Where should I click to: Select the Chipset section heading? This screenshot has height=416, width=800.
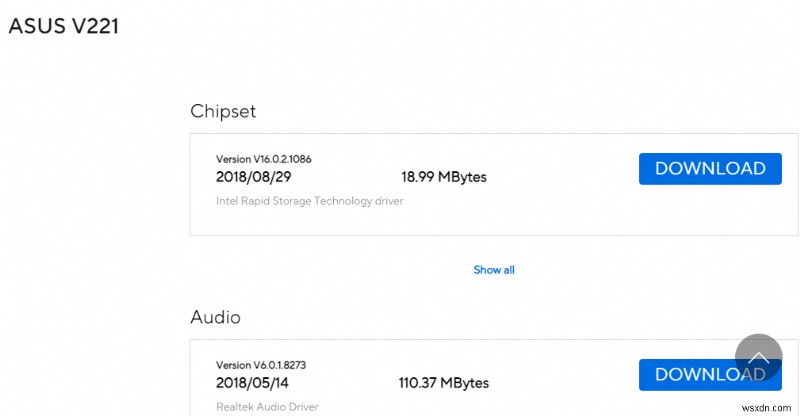coord(223,111)
